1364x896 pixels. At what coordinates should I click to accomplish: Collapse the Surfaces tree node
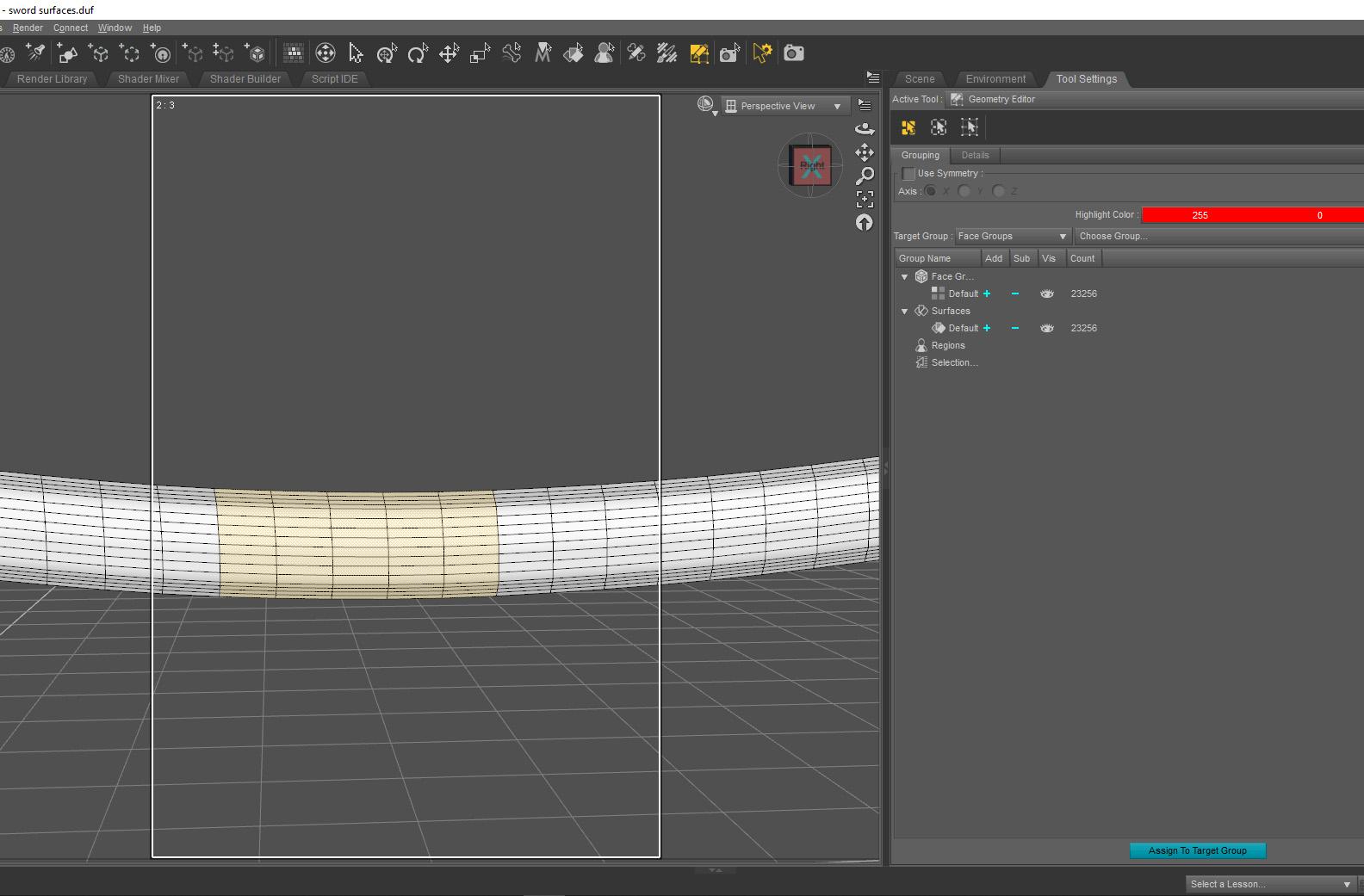(x=904, y=311)
